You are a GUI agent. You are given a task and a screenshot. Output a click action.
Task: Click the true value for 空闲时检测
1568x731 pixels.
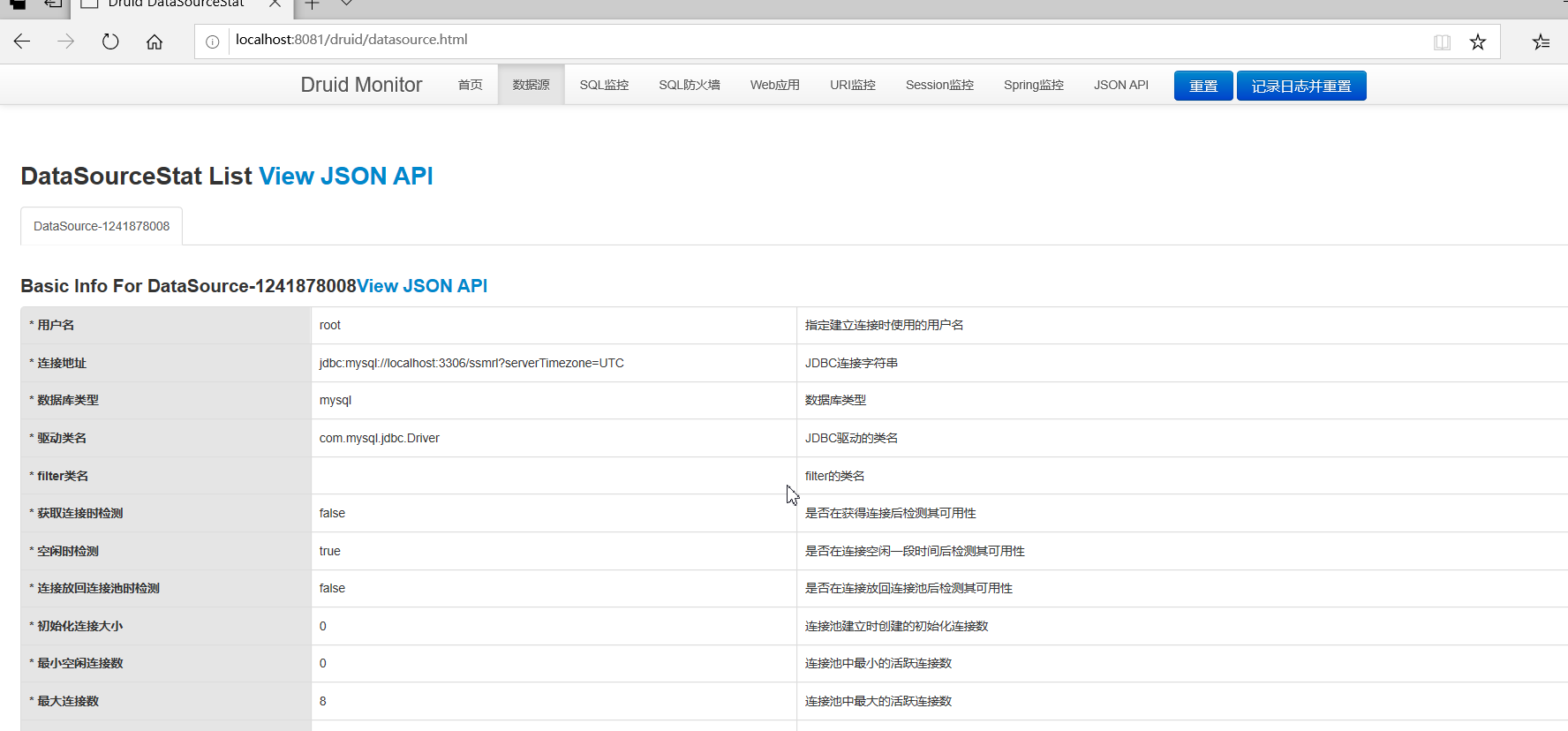(330, 551)
